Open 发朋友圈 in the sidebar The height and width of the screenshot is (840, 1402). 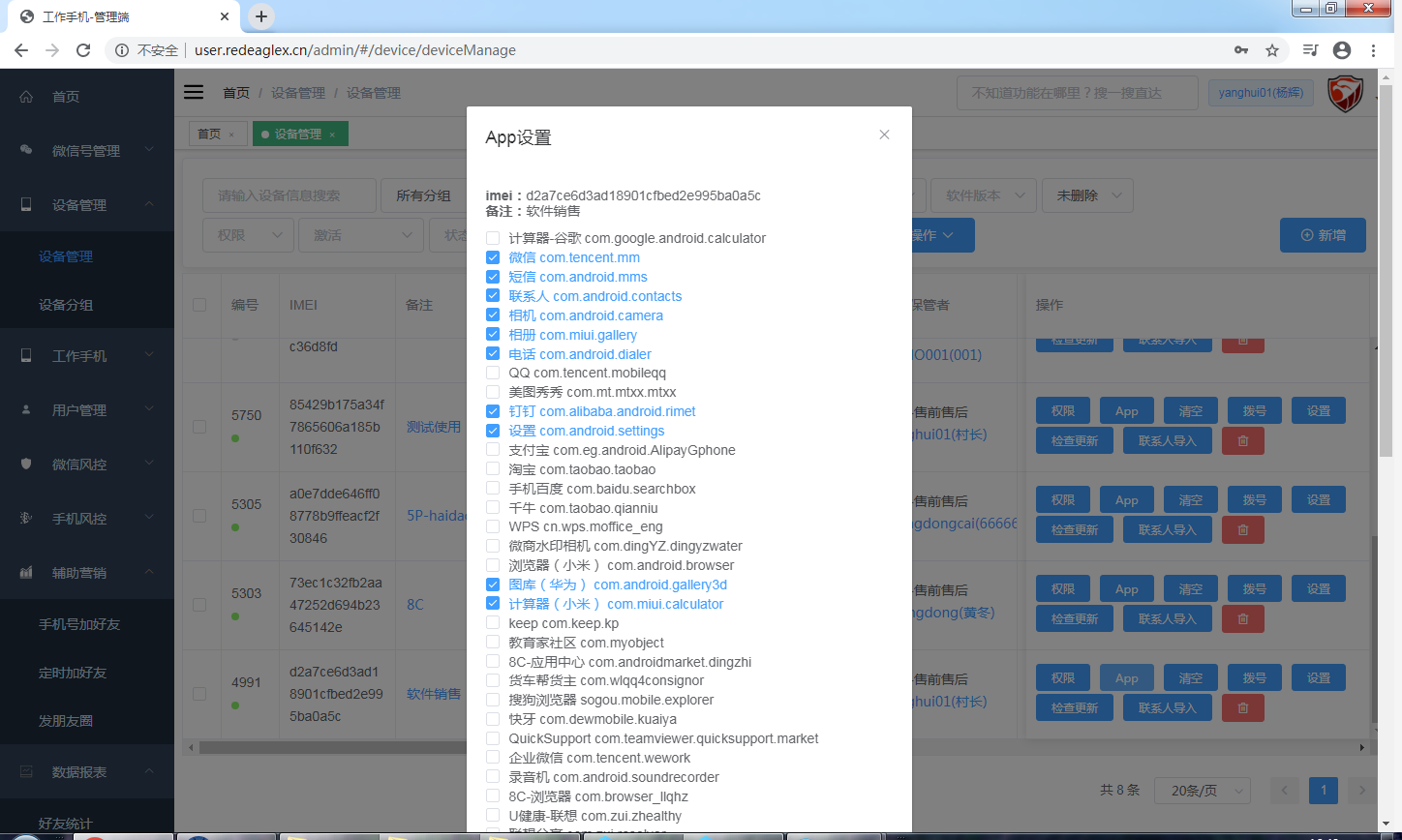[66, 721]
